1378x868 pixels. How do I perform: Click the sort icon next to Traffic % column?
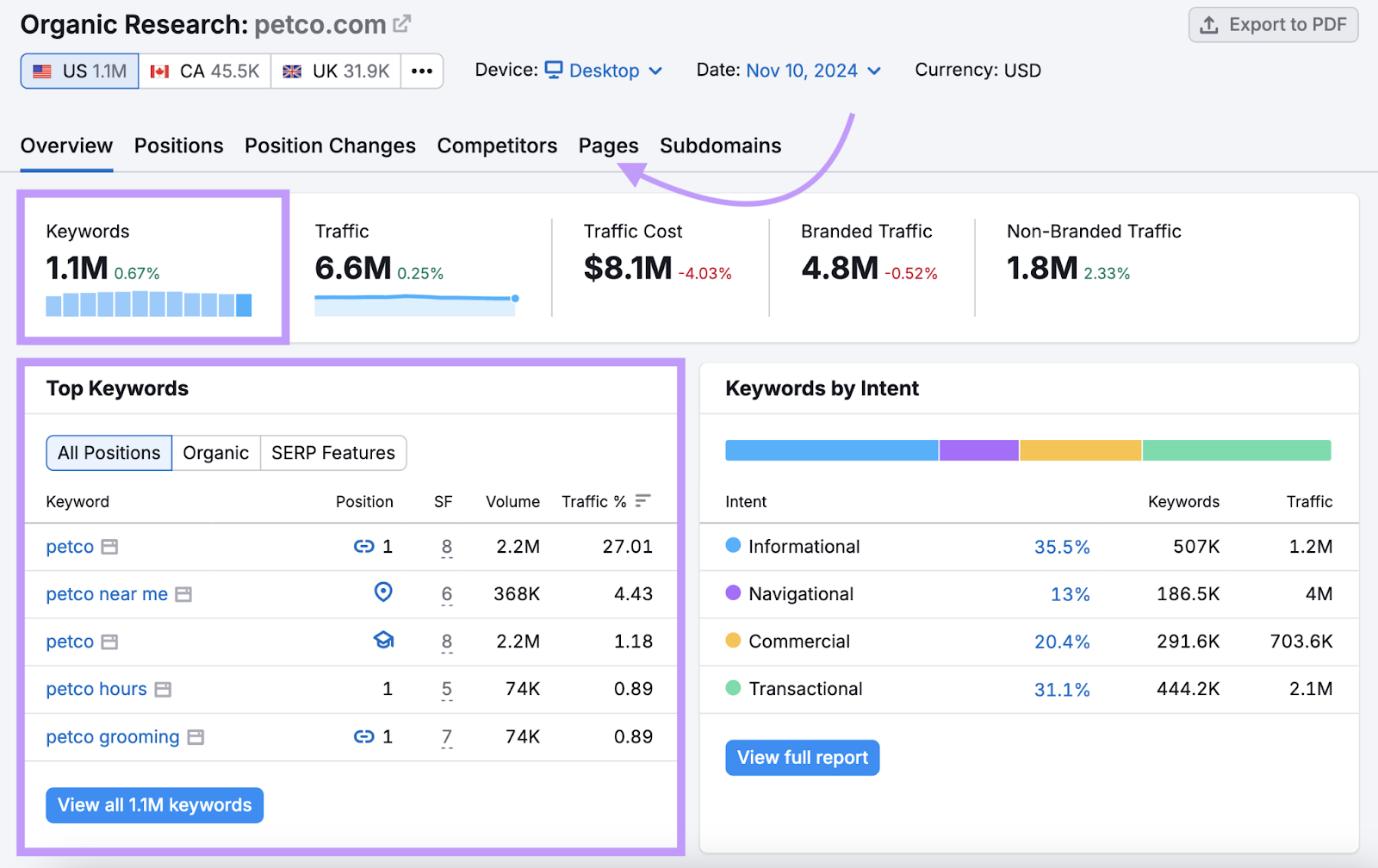[642, 500]
